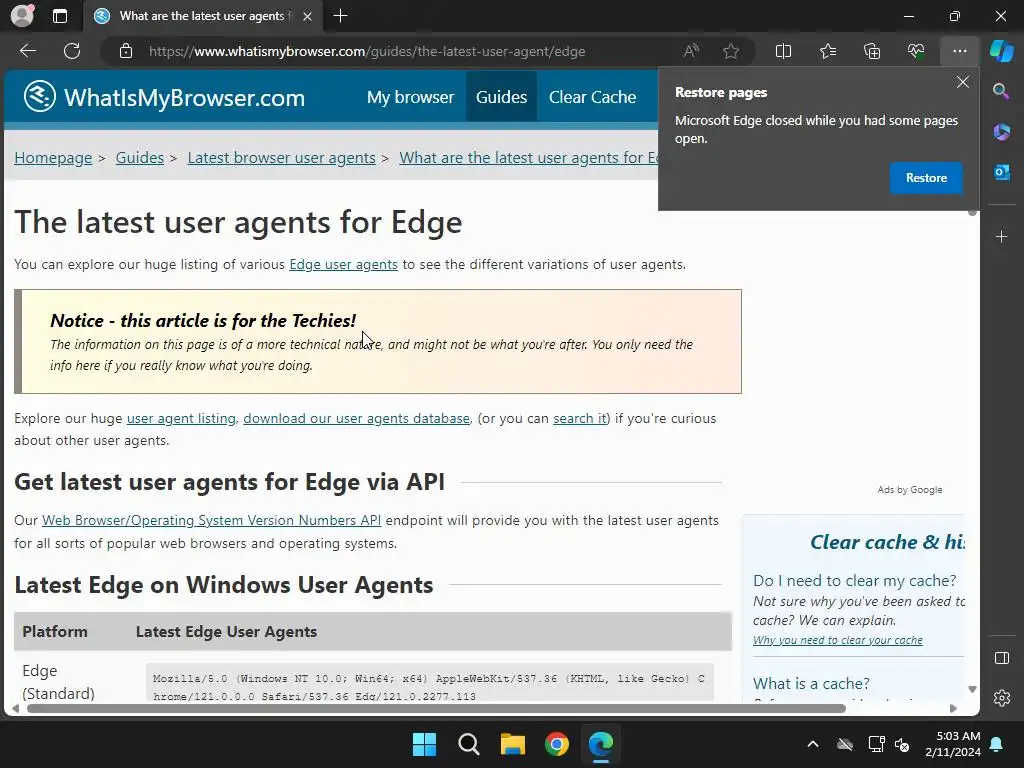Open the Windows Start menu
This screenshot has height=768, width=1024.
(424, 744)
